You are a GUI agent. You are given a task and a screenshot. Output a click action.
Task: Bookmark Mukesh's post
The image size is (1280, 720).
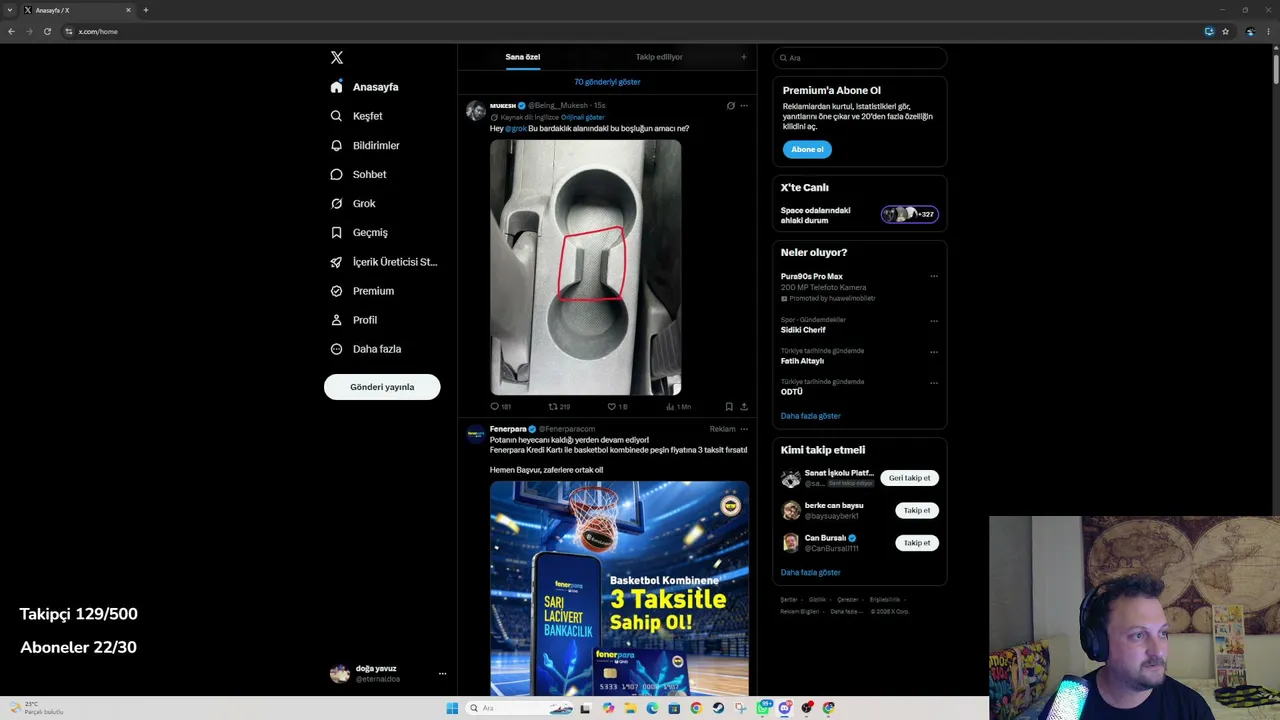729,407
